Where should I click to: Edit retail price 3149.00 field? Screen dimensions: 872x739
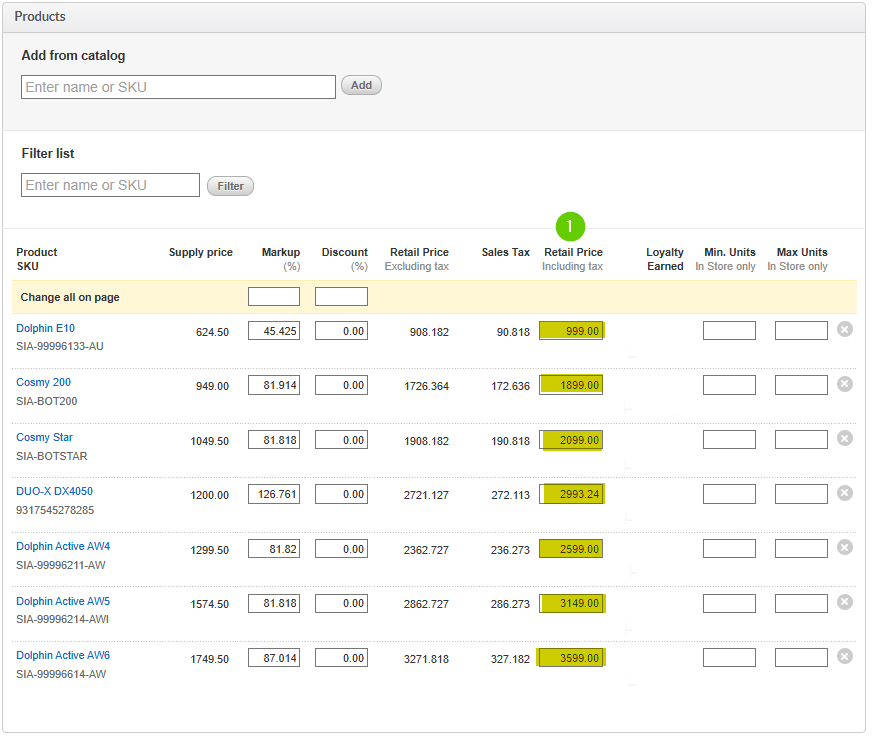click(x=571, y=603)
